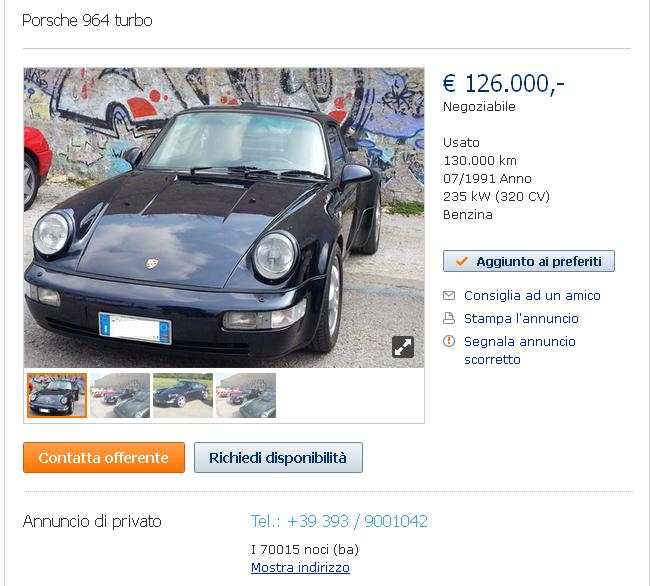650x586 pixels.
Task: Click the envelope icon beside Consiglia ad un amico
Action: [x=449, y=295]
